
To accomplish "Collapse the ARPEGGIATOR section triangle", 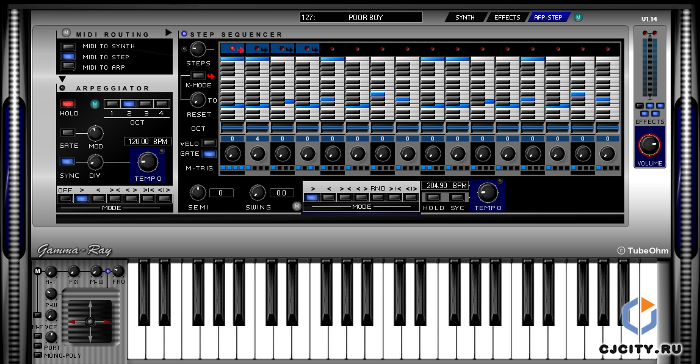I will pos(62,79).
